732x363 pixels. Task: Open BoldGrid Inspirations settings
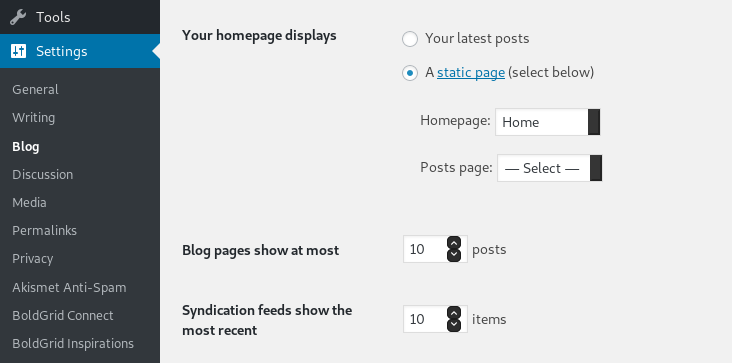(73, 343)
